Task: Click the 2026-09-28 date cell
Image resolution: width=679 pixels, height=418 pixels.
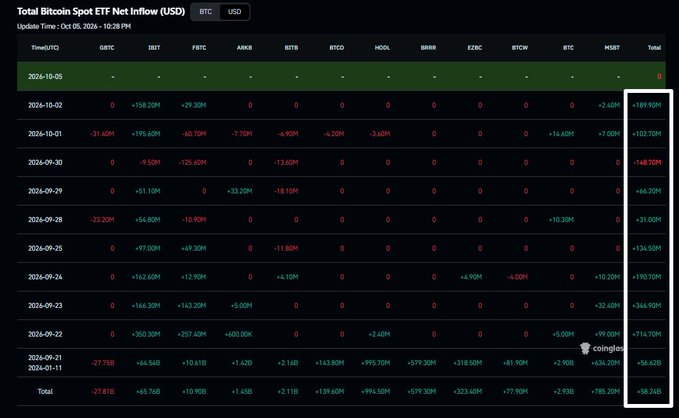Action: (45, 220)
